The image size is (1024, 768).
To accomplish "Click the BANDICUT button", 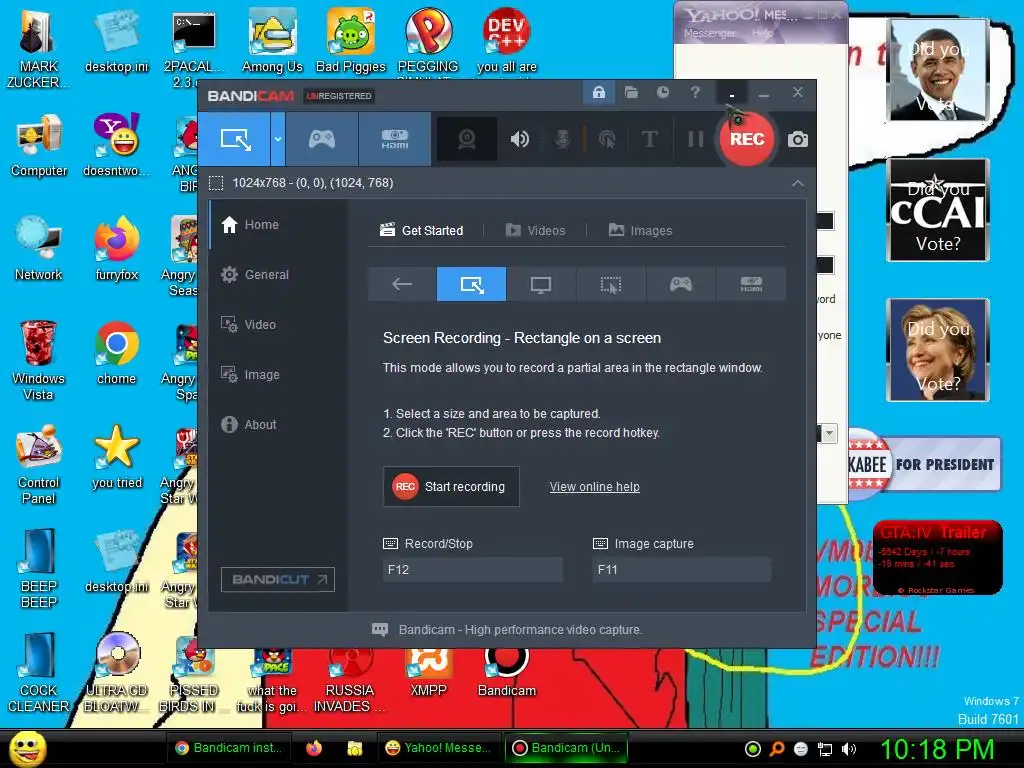I will [x=278, y=579].
